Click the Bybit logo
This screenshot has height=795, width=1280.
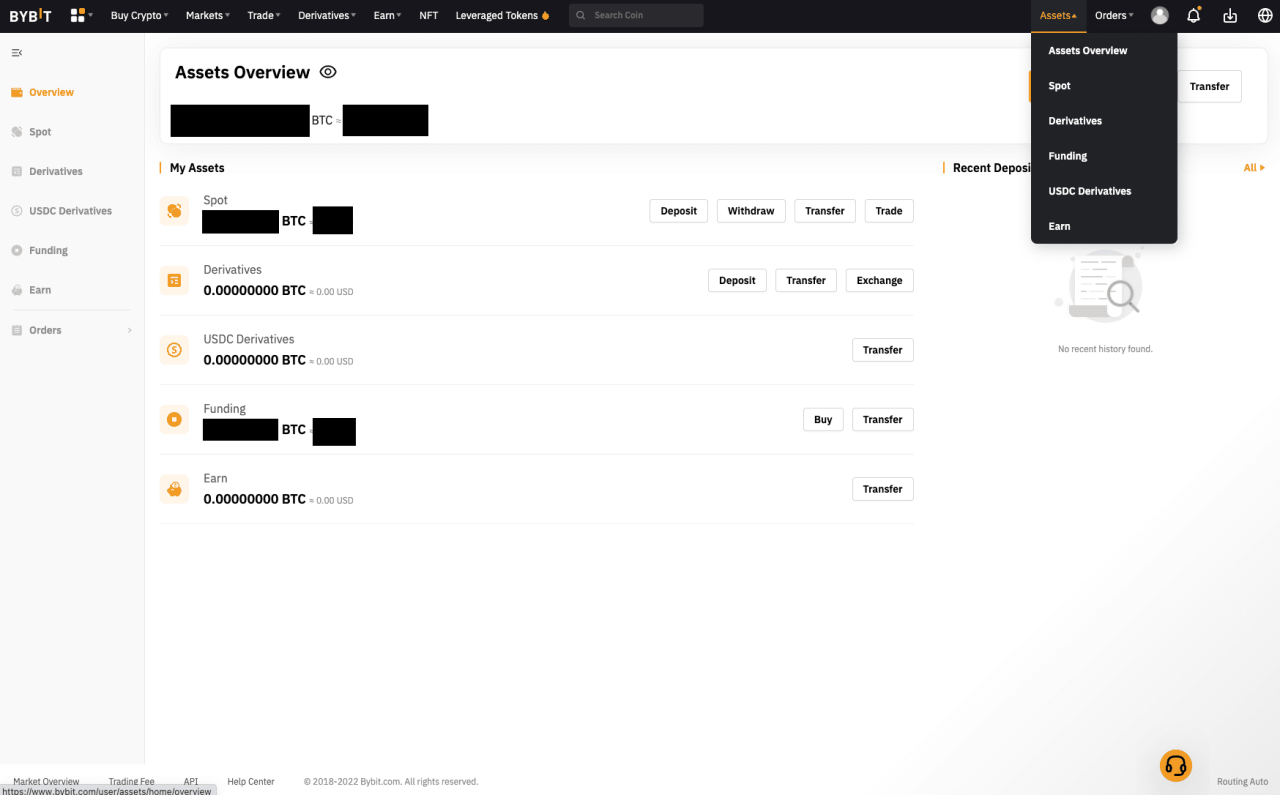tap(31, 16)
